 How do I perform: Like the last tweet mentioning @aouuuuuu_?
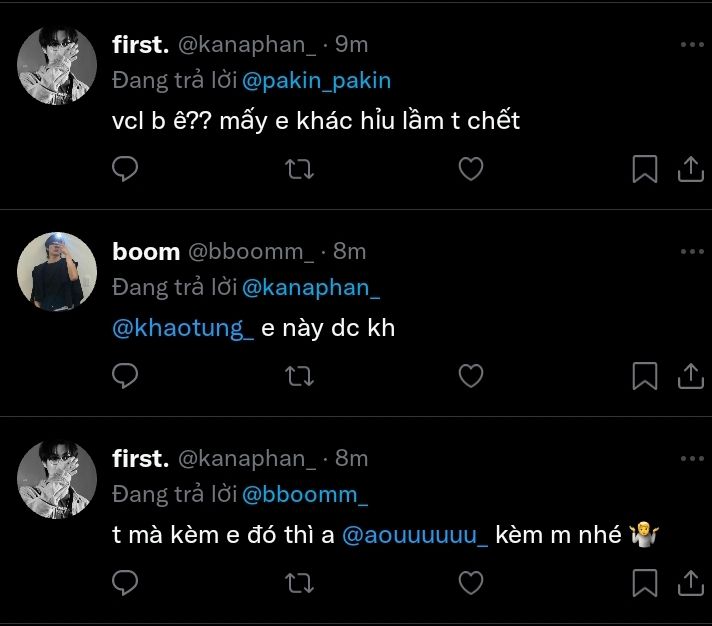pyautogui.click(x=470, y=583)
